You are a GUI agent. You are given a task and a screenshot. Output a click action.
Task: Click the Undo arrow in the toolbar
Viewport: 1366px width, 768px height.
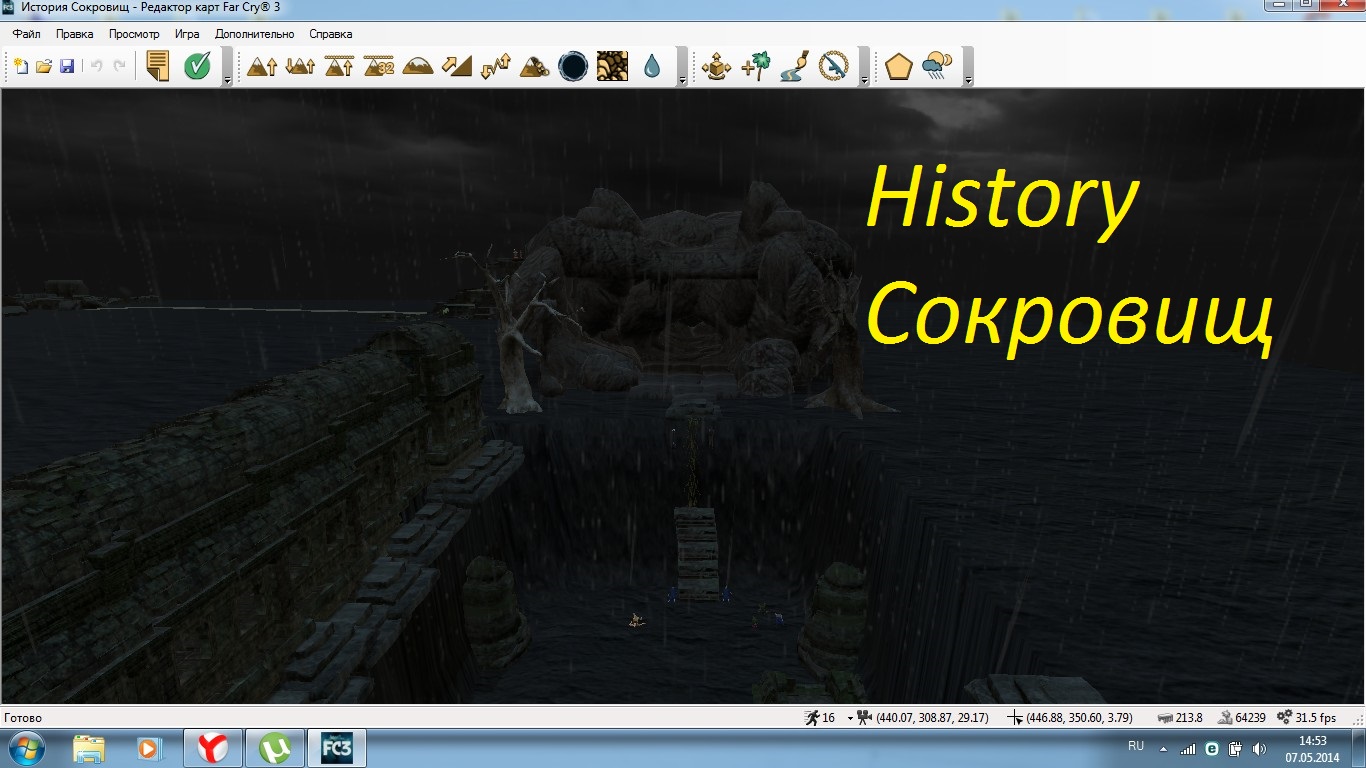[97, 66]
